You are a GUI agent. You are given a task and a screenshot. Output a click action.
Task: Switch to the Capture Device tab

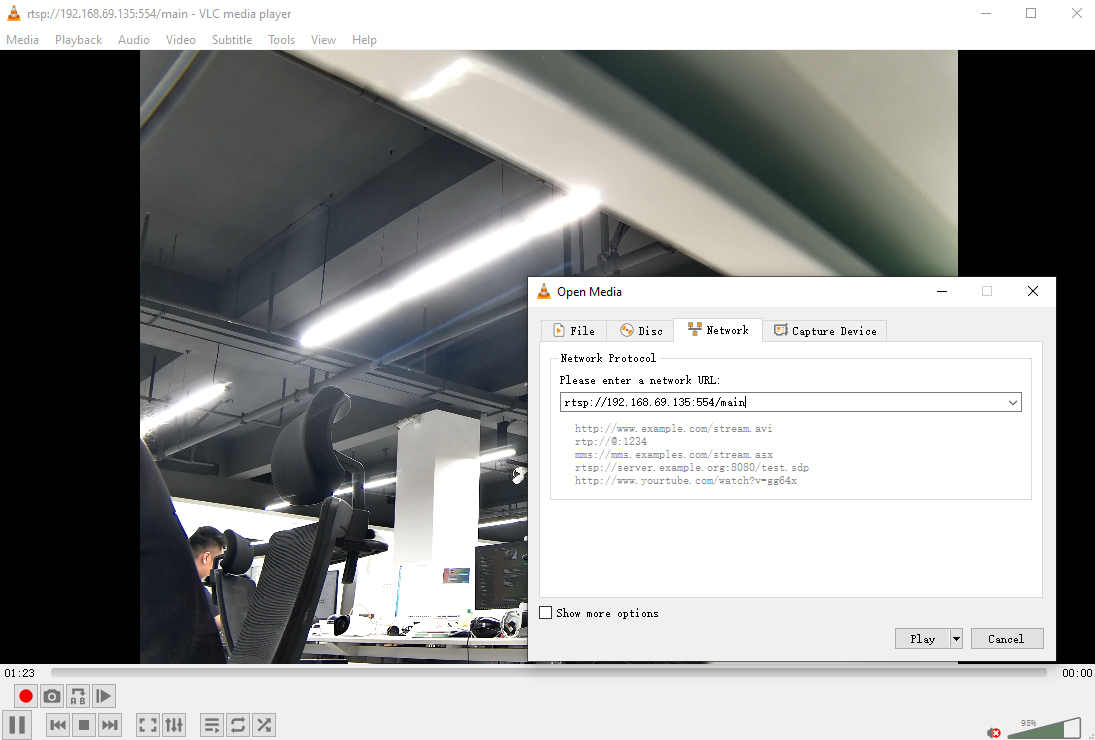(825, 331)
